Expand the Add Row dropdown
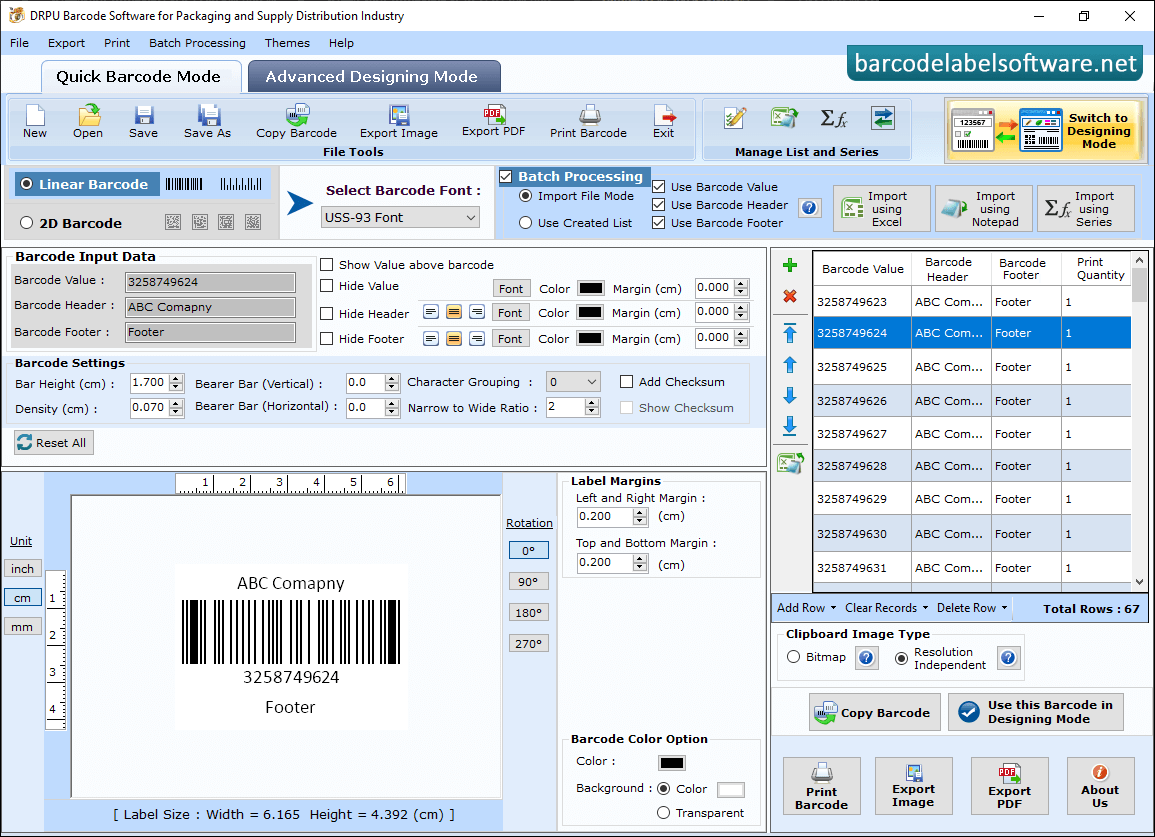Viewport: 1155px width, 837px height. (807, 608)
